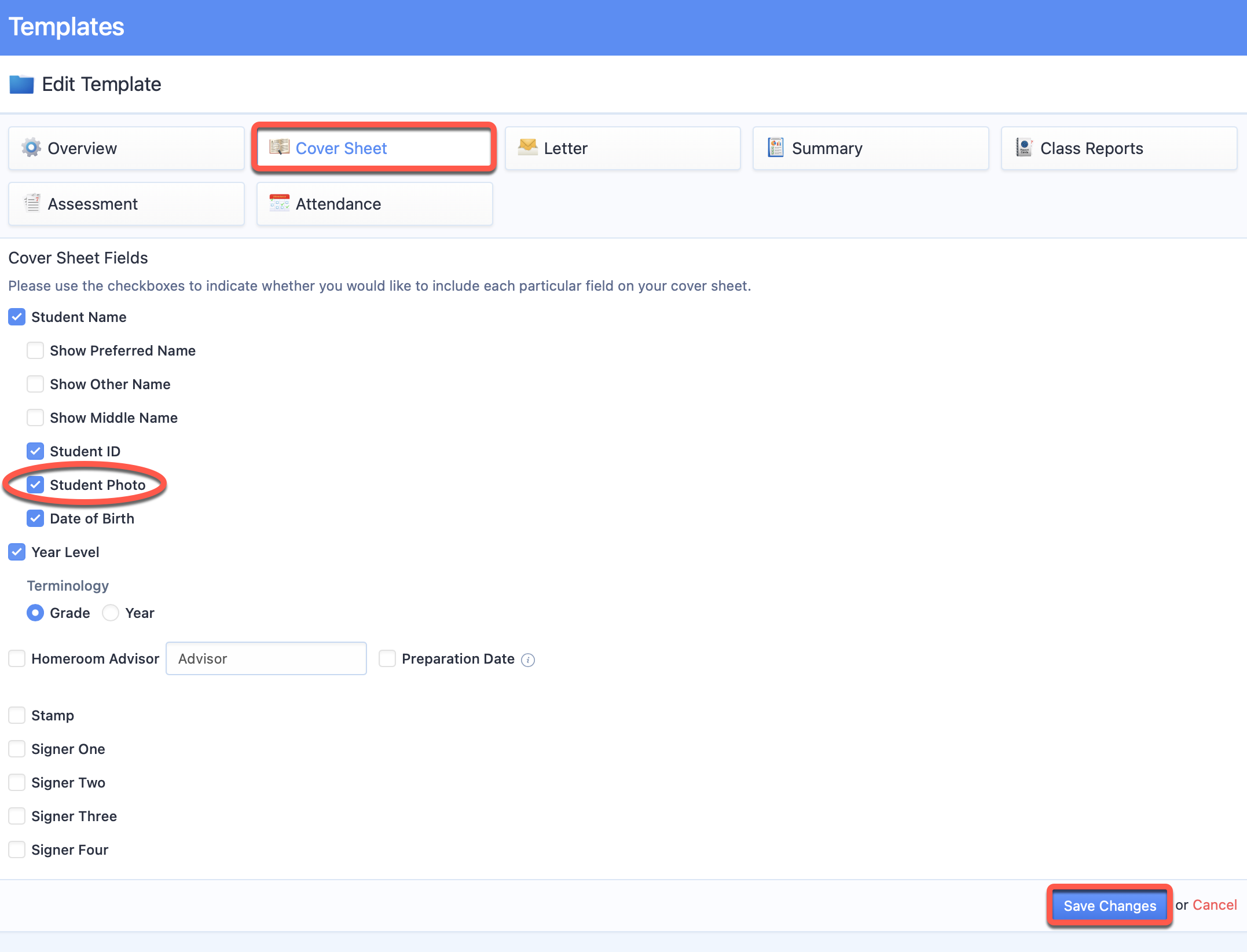Enable Show Preferred Name checkbox

(x=35, y=350)
